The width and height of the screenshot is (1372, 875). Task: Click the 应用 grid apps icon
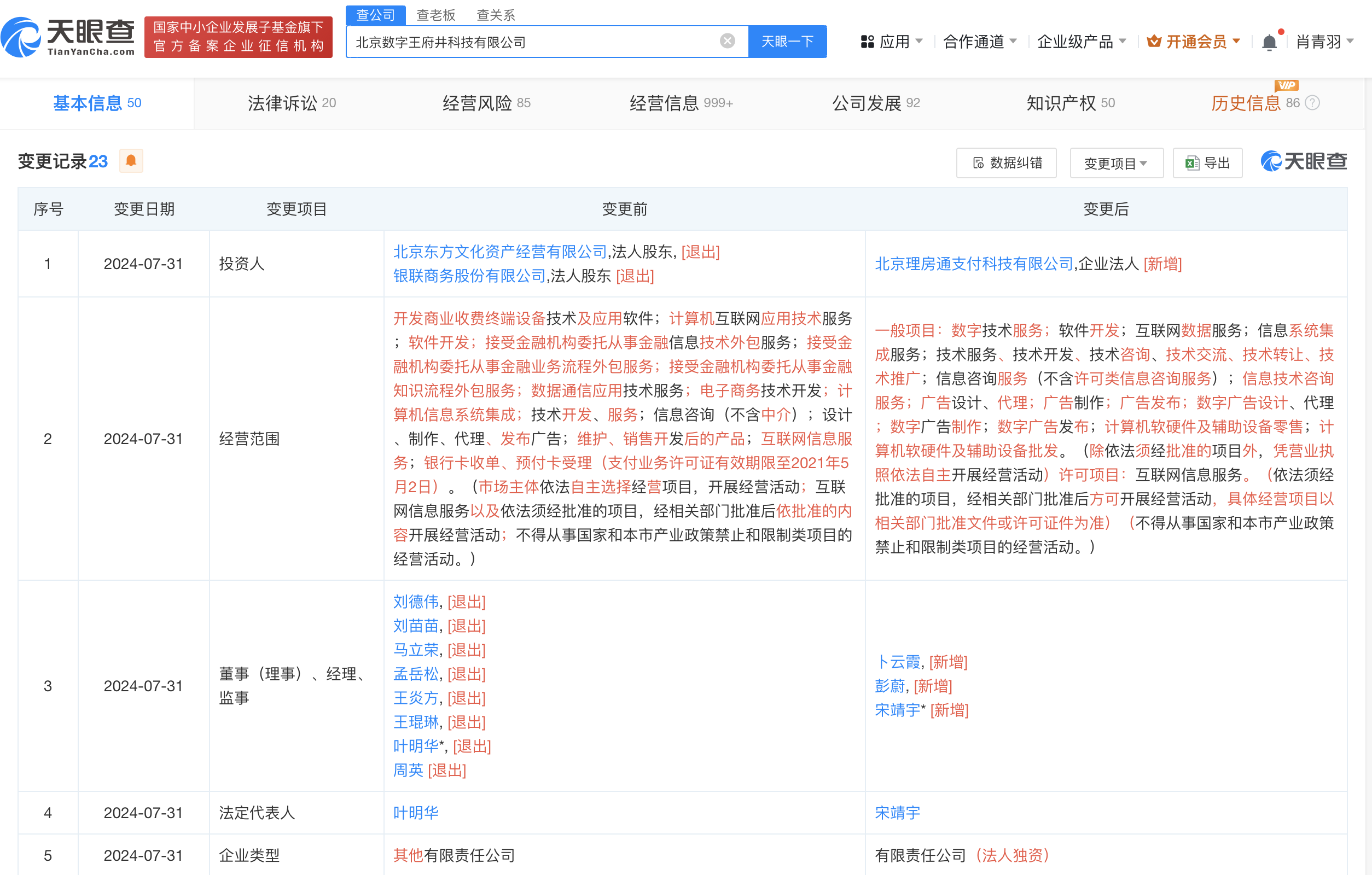[x=867, y=42]
